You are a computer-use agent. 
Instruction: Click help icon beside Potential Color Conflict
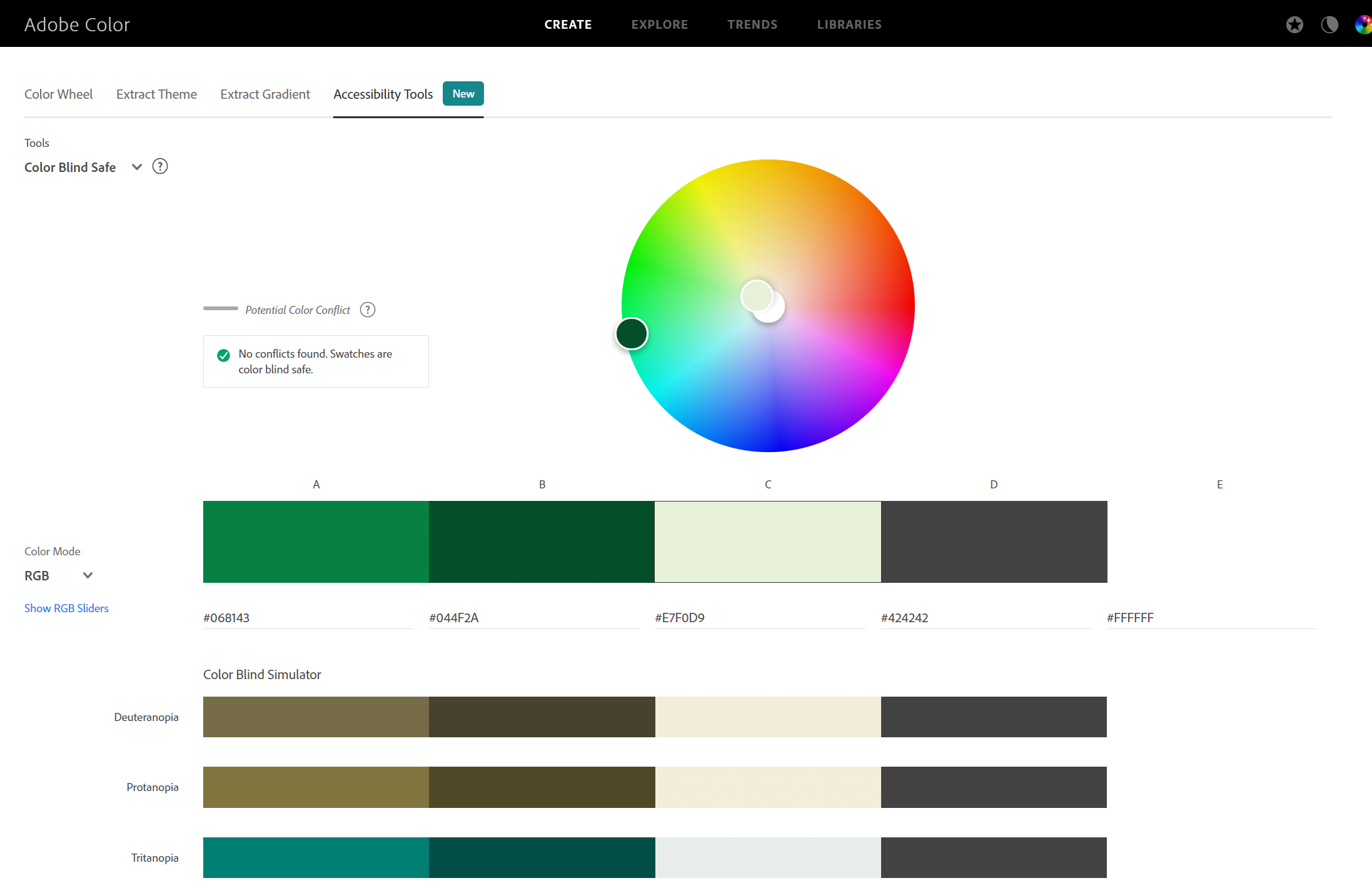coord(368,310)
